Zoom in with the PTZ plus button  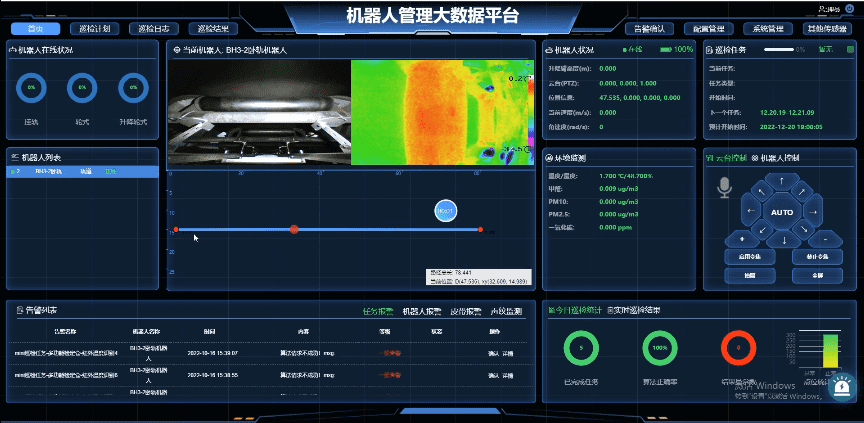click(741, 239)
